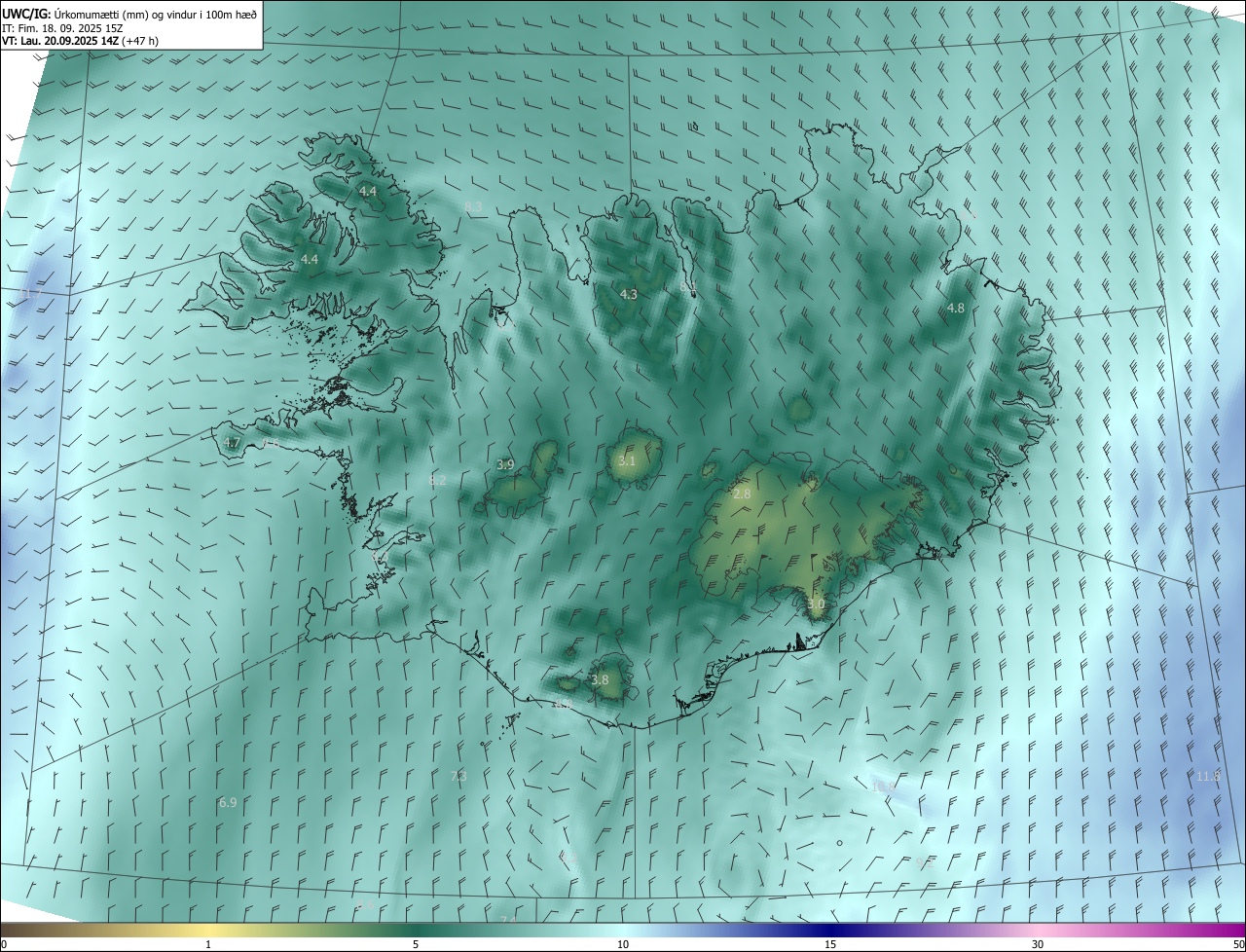Select the 'IT: Fim. 18. 09. 2025 15Z' line
Viewport: 1246px width, 952px height.
click(x=61, y=27)
